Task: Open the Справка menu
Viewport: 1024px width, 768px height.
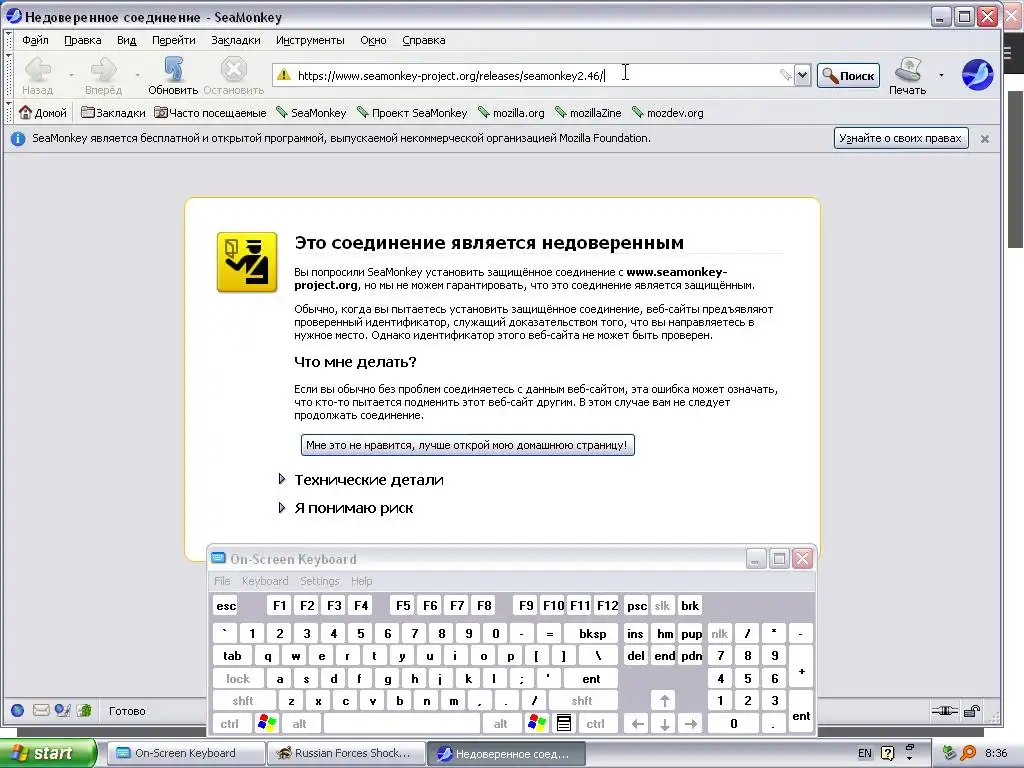Action: [x=424, y=40]
